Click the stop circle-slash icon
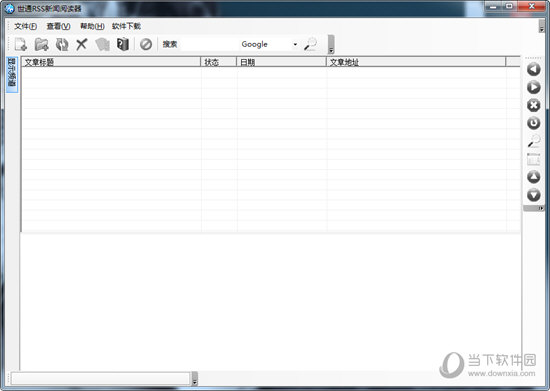Image resolution: width=550 pixels, height=391 pixels. [146, 45]
